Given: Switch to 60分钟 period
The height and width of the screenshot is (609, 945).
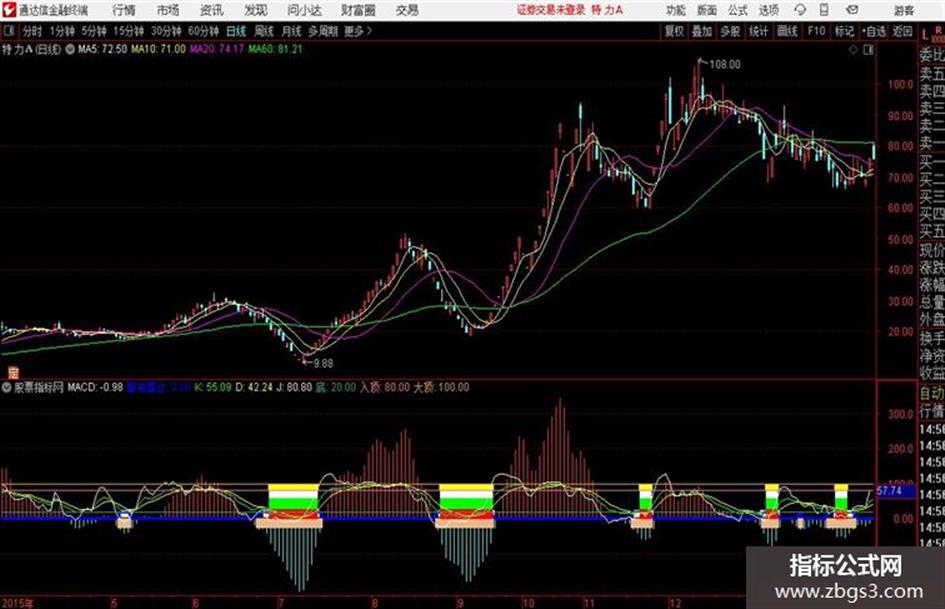Looking at the screenshot, I should coord(203,31).
